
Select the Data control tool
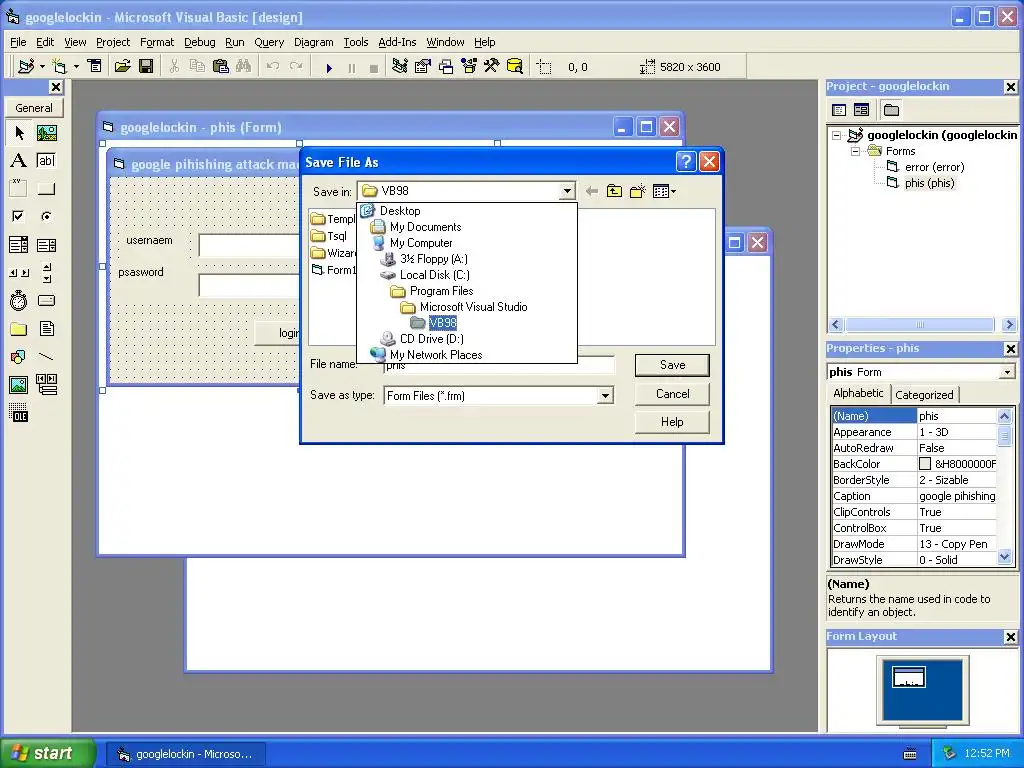click(x=46, y=385)
